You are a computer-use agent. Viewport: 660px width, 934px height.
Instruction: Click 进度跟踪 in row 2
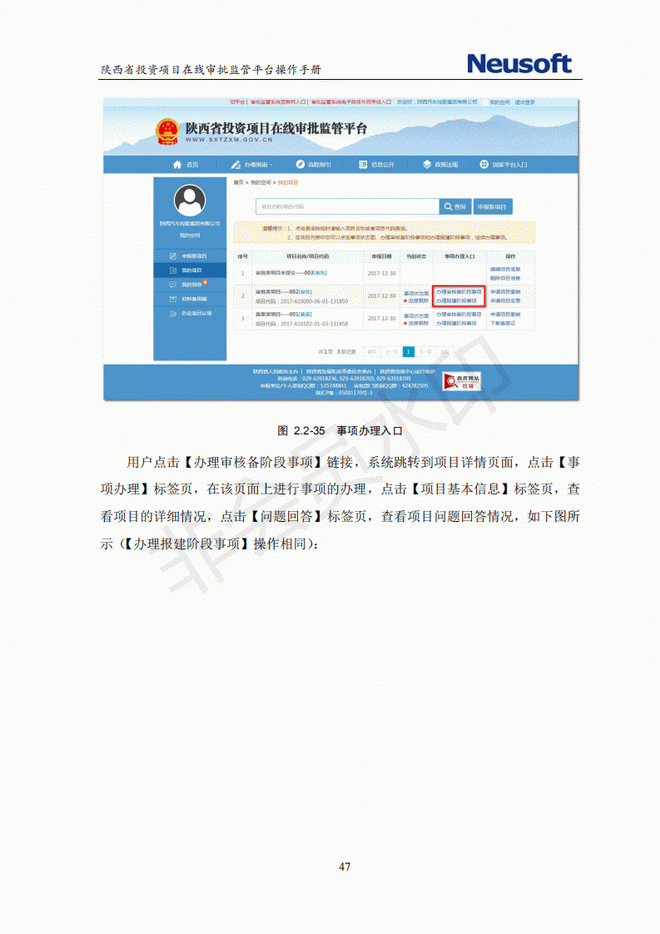coord(418,300)
